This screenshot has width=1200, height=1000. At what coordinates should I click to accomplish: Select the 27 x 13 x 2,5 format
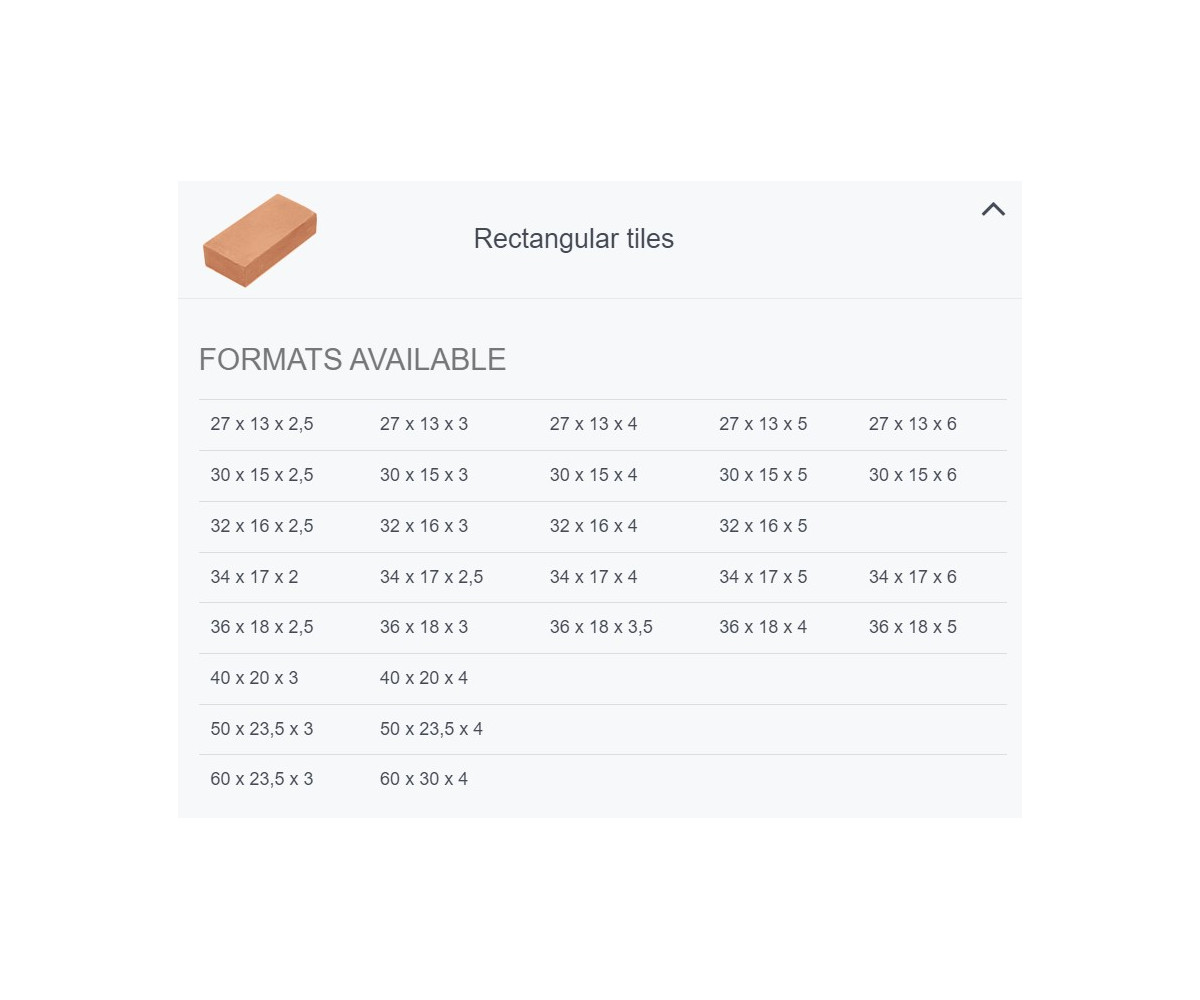click(x=262, y=424)
